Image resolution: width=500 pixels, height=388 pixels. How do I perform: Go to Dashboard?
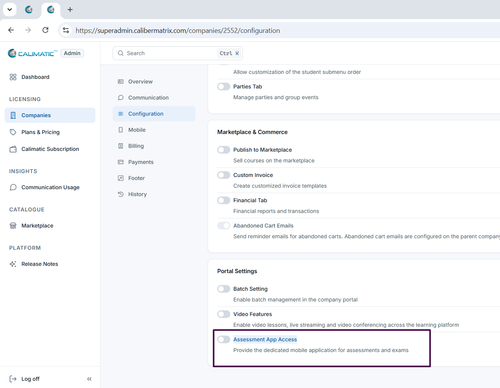click(50, 77)
